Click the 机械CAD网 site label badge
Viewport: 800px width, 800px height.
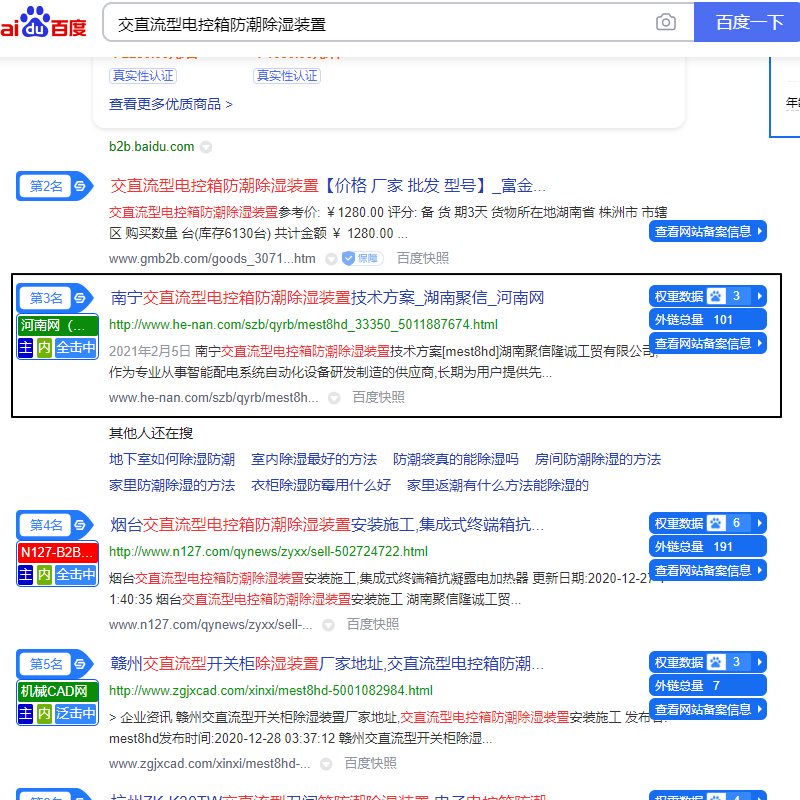tap(58, 691)
